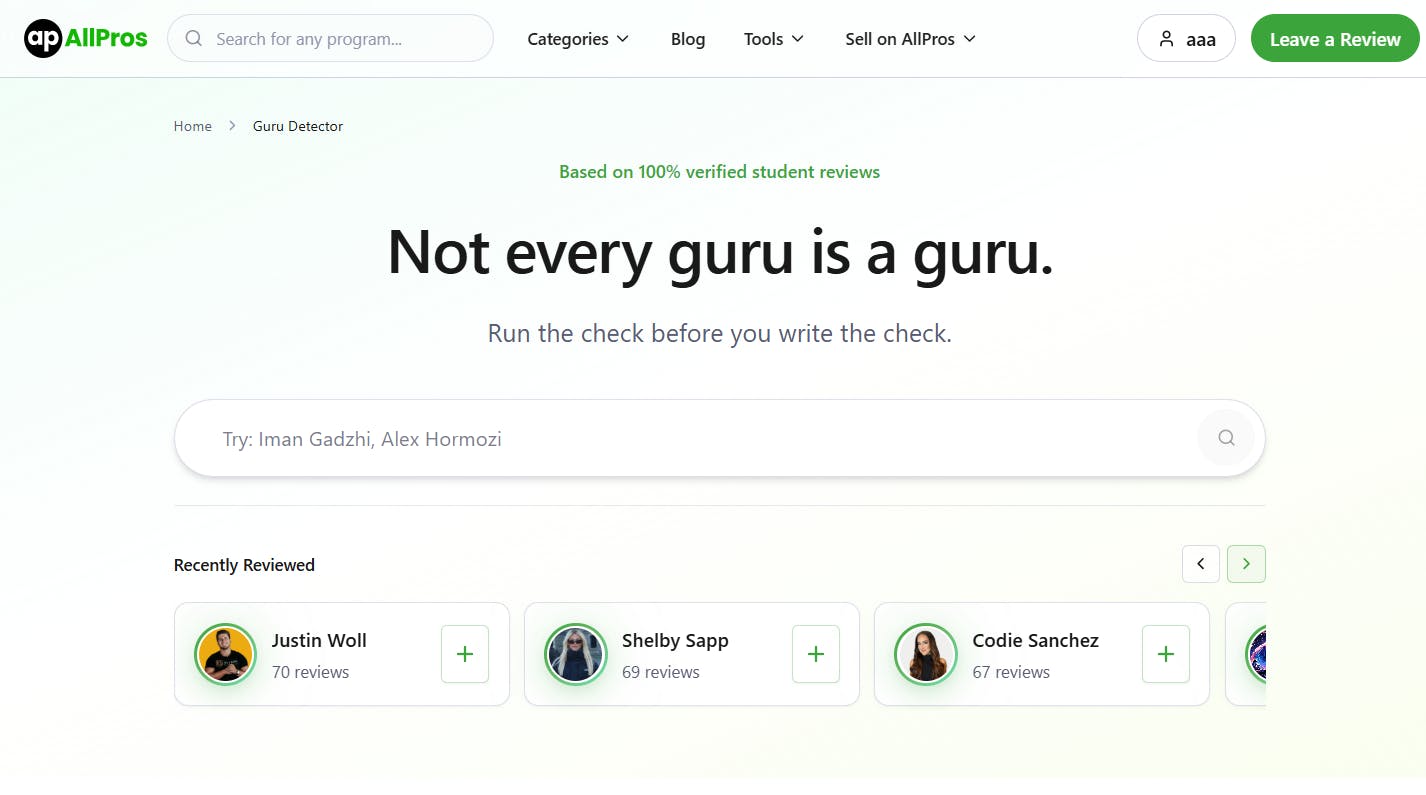
Task: Open Justin Woll's avatar photo
Action: pyautogui.click(x=225, y=654)
